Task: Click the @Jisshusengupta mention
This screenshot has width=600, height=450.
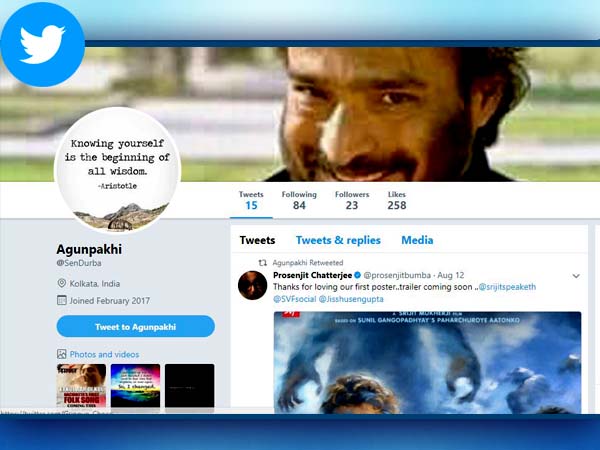Action: point(351,299)
